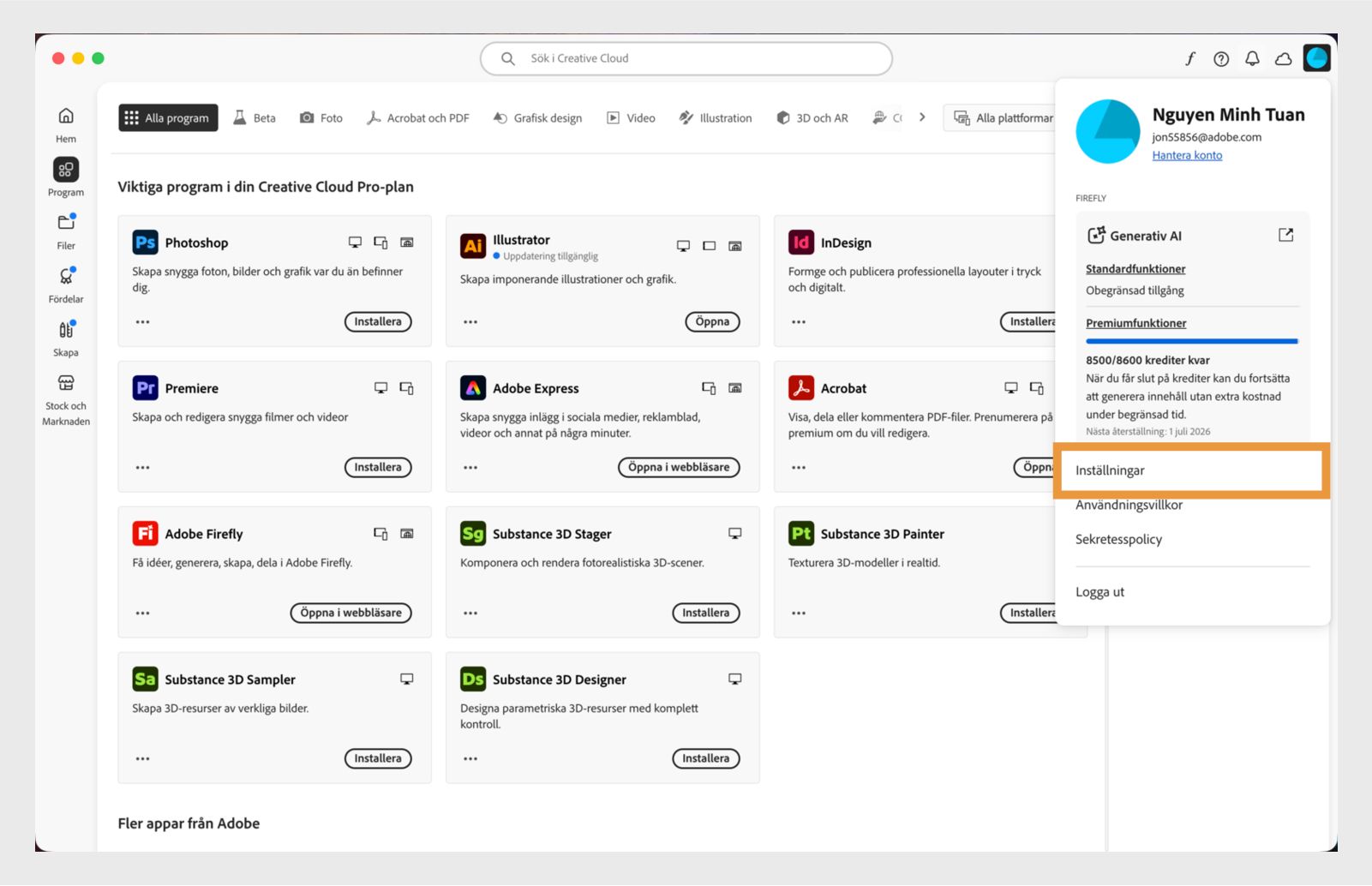This screenshot has width=1372, height=886.
Task: Open the Alla plattformar dropdown
Action: tap(1003, 117)
